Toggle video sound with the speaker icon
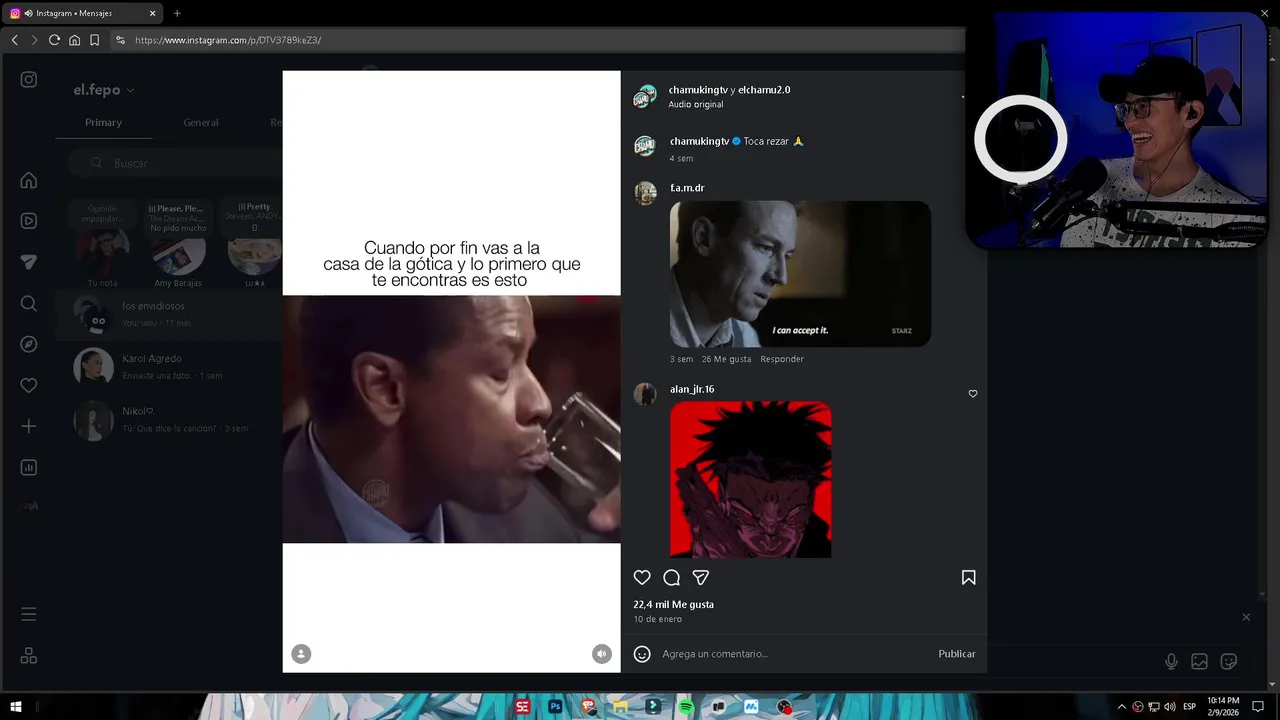Viewport: 1280px width, 720px height. 601,654
